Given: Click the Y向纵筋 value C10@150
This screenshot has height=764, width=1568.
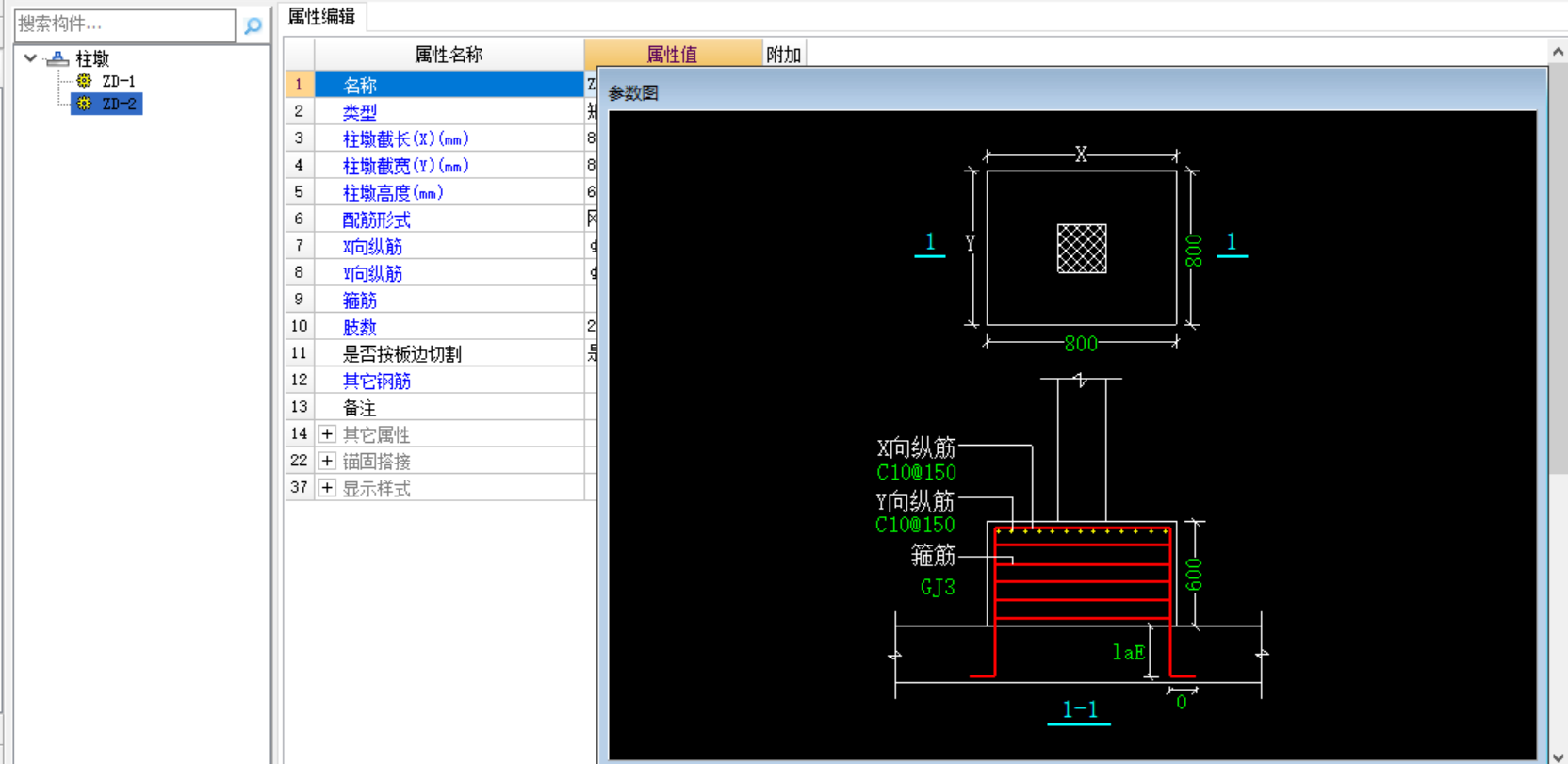Looking at the screenshot, I should (915, 525).
